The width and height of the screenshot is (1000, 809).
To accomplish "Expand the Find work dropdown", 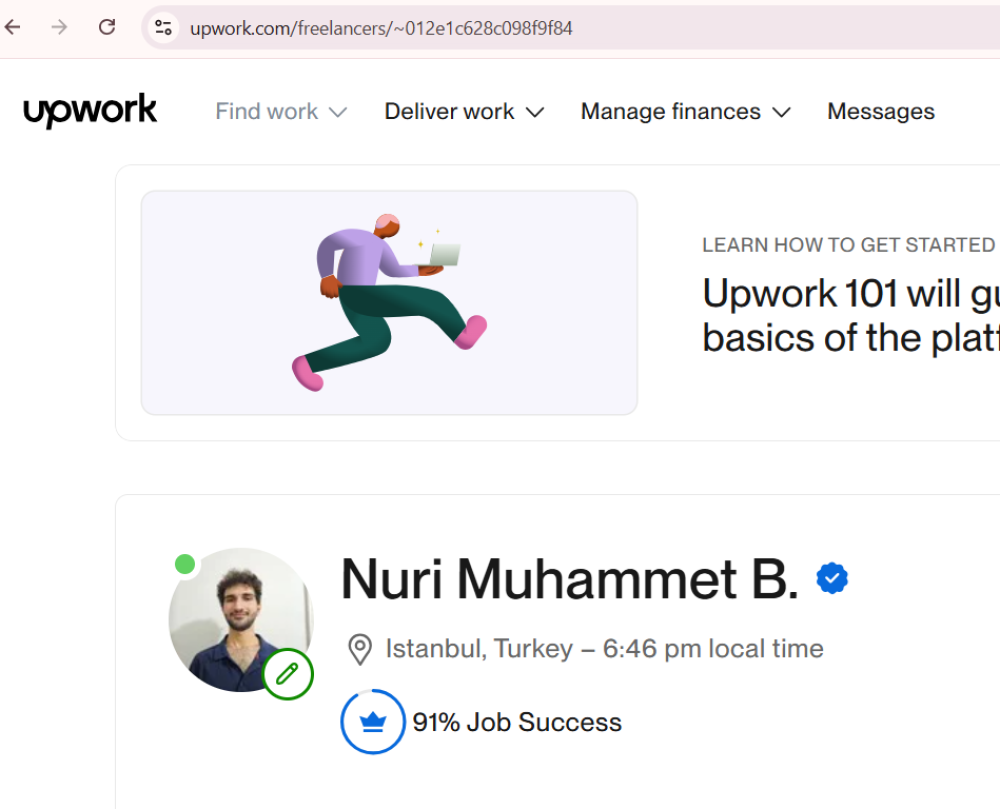I will pyautogui.click(x=281, y=112).
